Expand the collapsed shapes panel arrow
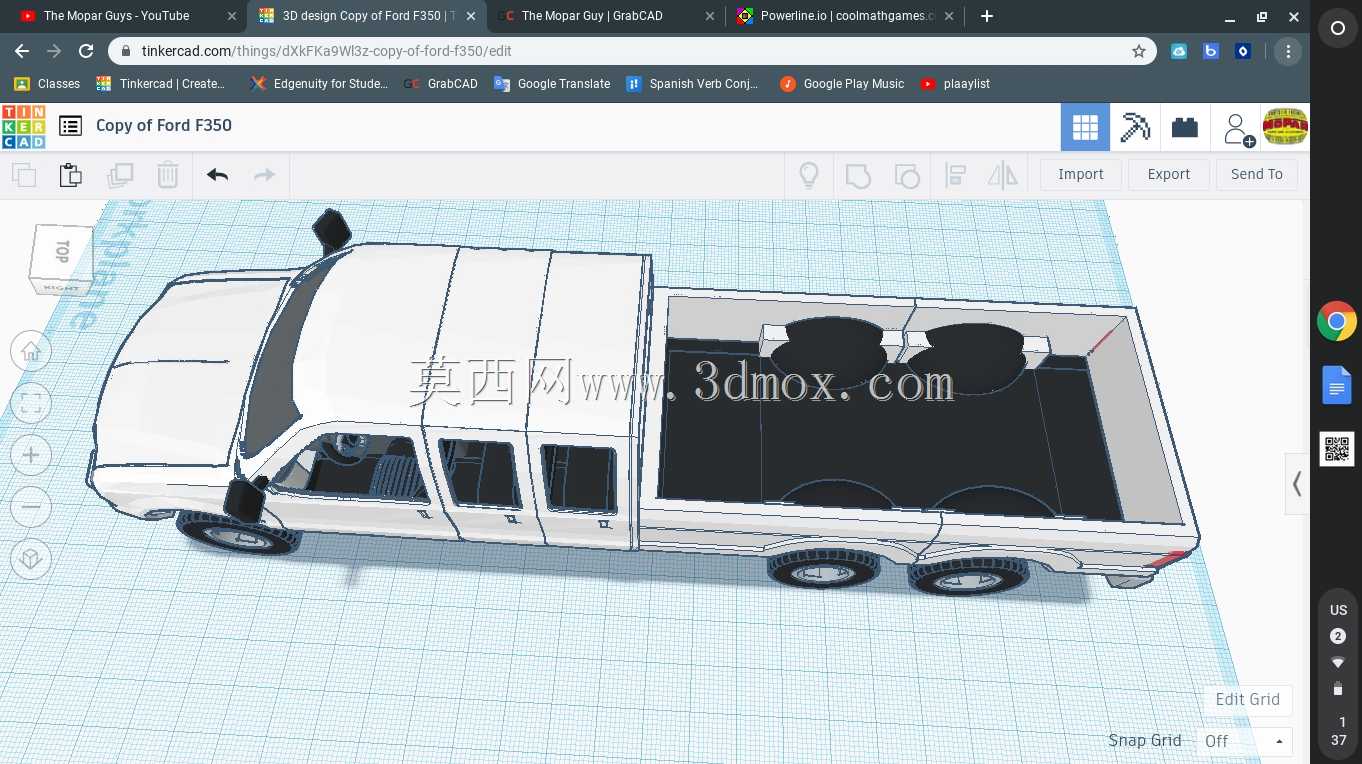This screenshot has height=764, width=1362. [1297, 484]
